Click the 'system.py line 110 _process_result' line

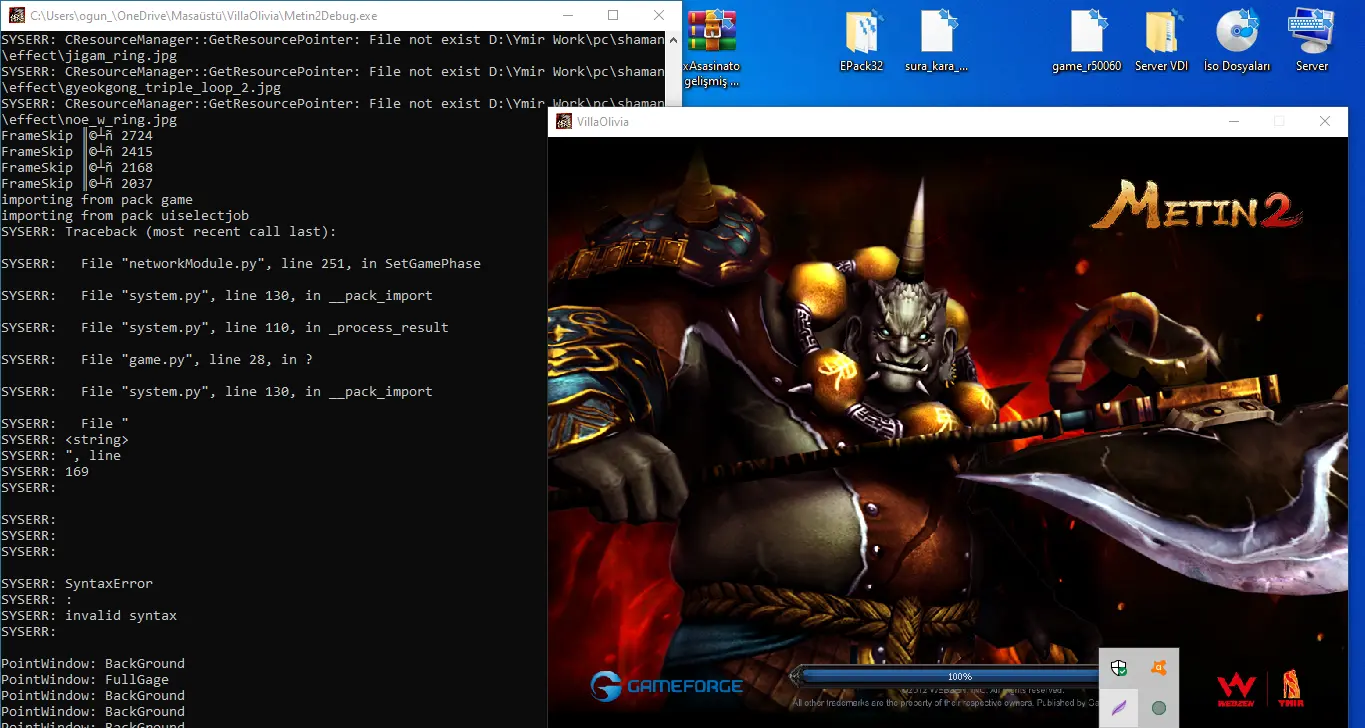tap(225, 328)
